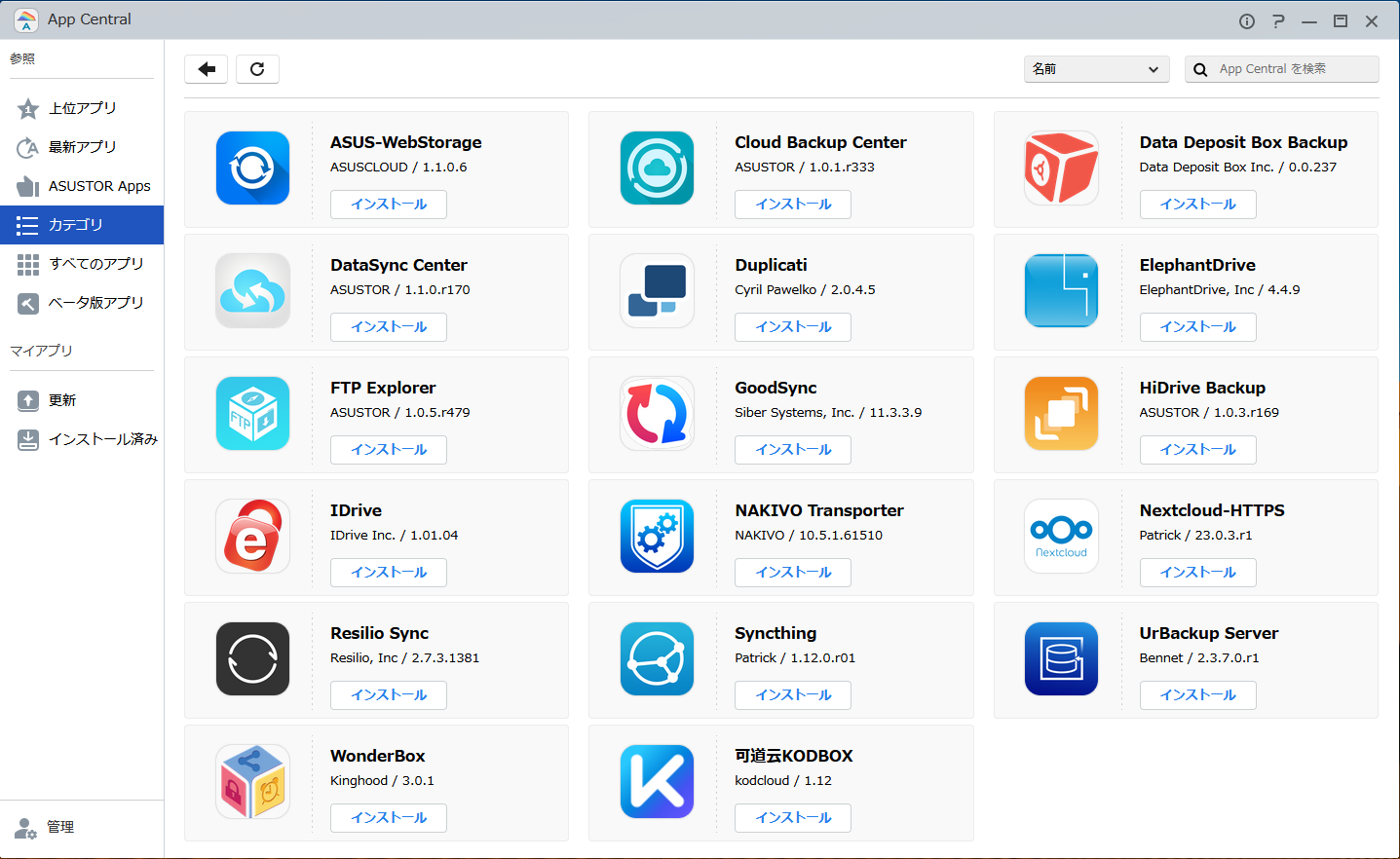
Task: Install Syncthing
Action: point(793,695)
